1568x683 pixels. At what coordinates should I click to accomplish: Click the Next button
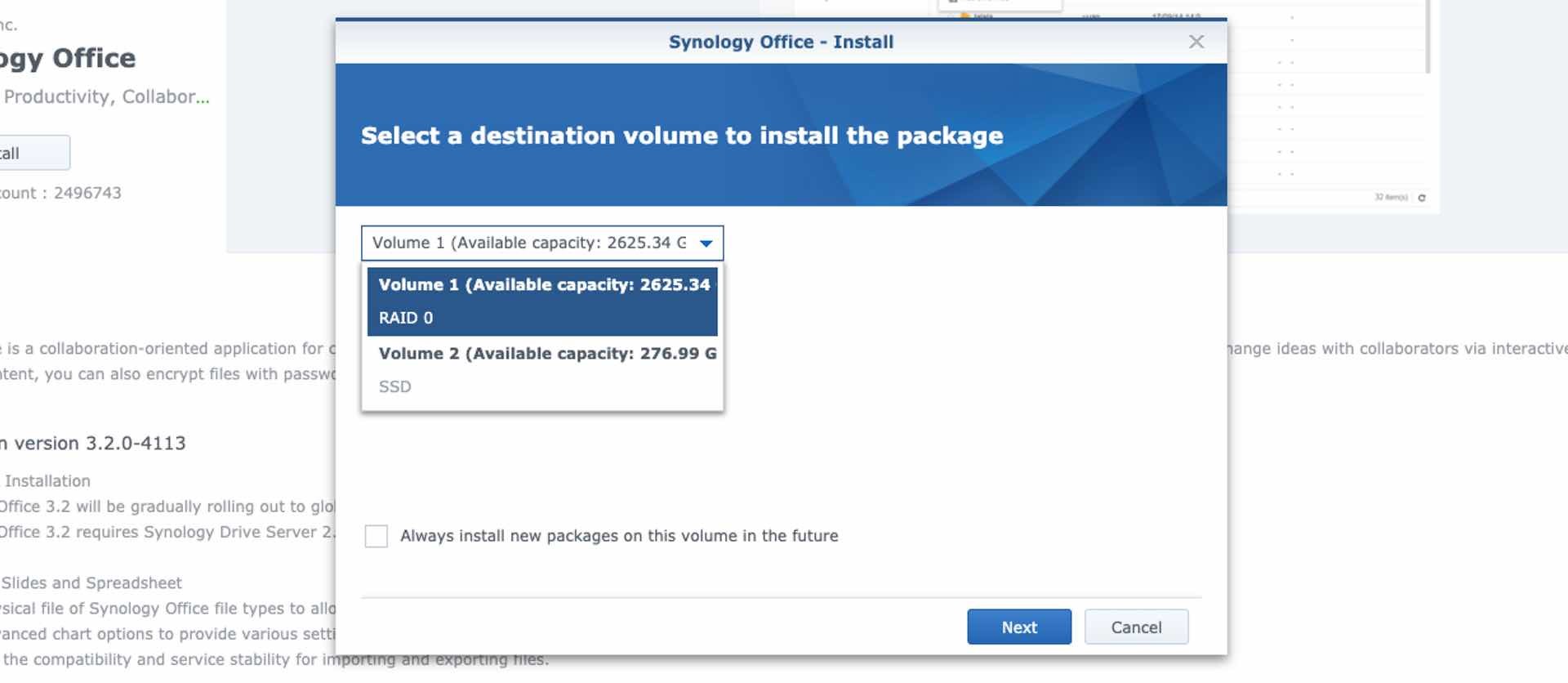[x=1019, y=627]
